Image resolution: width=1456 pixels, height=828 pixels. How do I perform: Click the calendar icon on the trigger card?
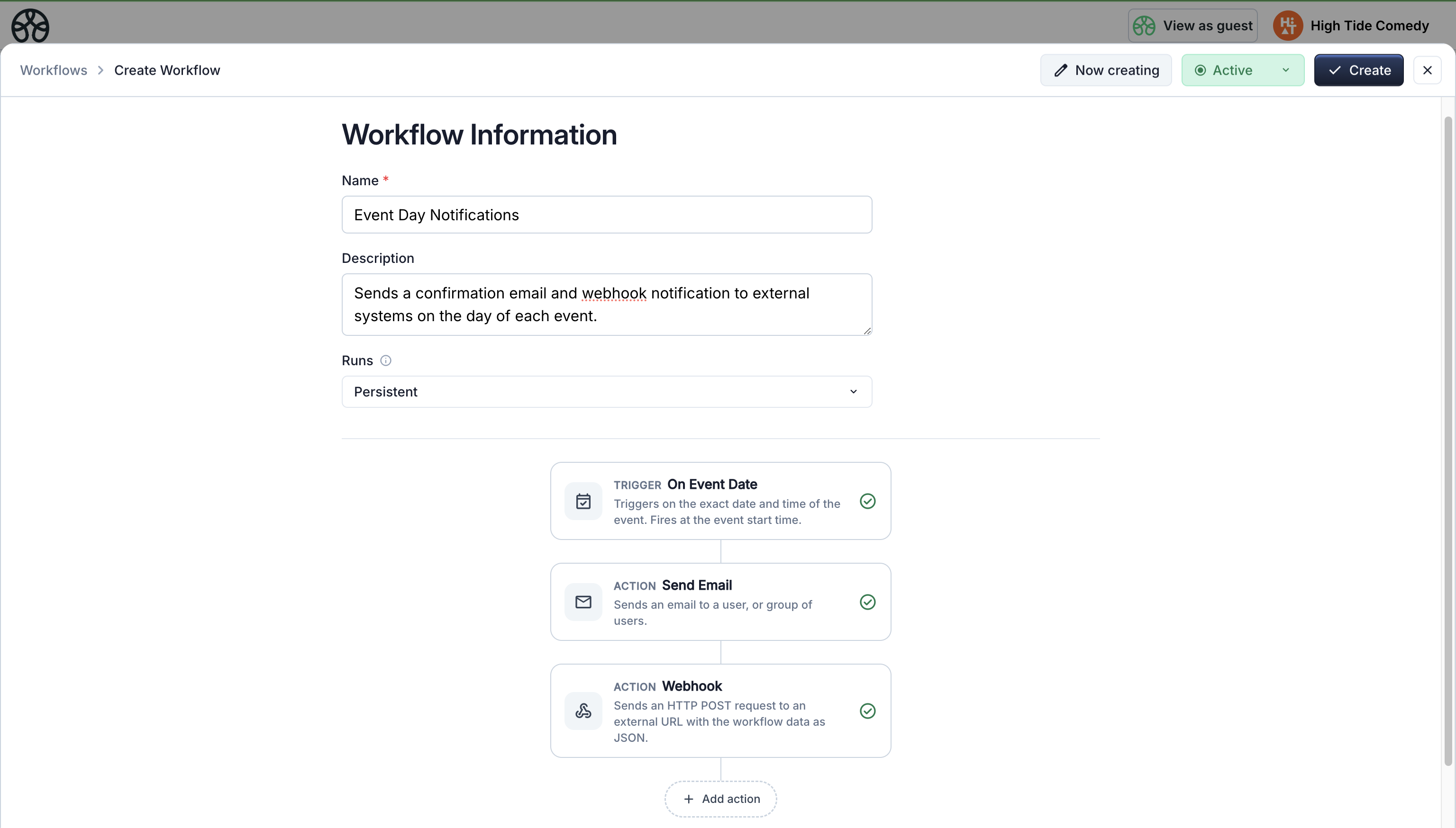click(x=583, y=501)
